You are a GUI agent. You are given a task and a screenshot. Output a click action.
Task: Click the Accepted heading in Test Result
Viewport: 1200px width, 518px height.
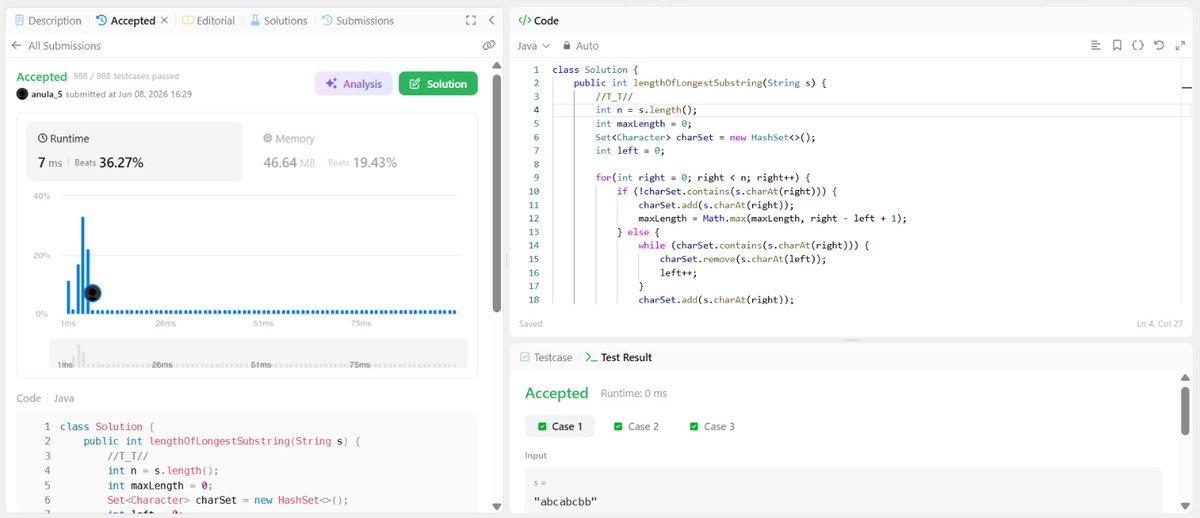(558, 393)
